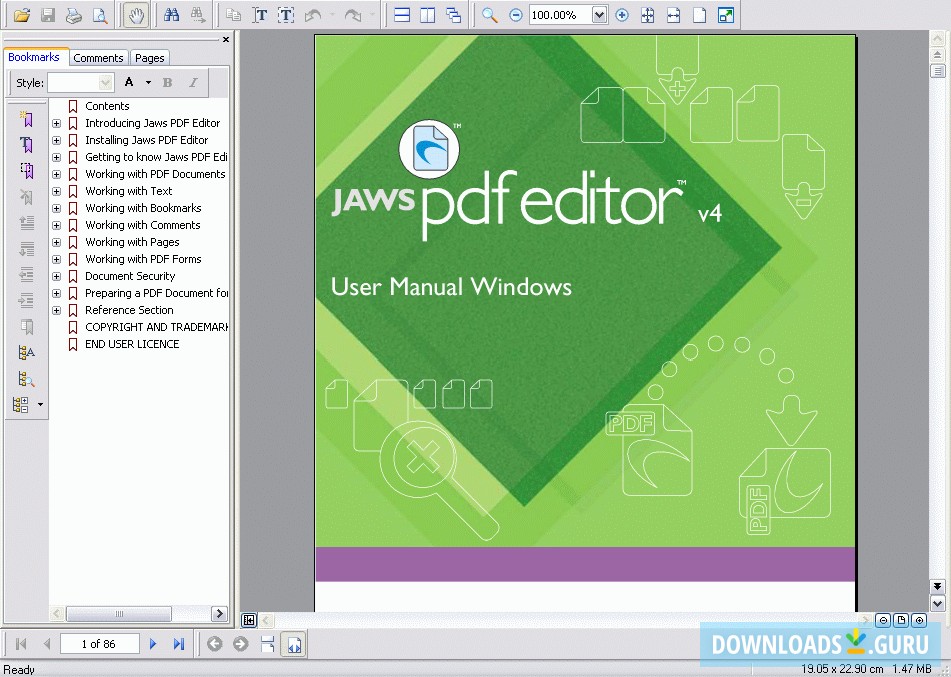Switch to the Comments tab
The height and width of the screenshot is (677, 951).
(98, 57)
